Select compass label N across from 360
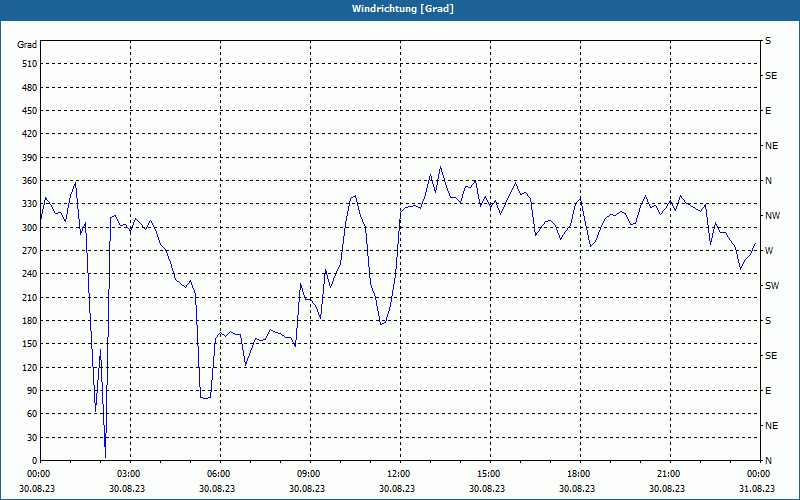Image resolution: width=800 pixels, height=500 pixels. coord(768,181)
